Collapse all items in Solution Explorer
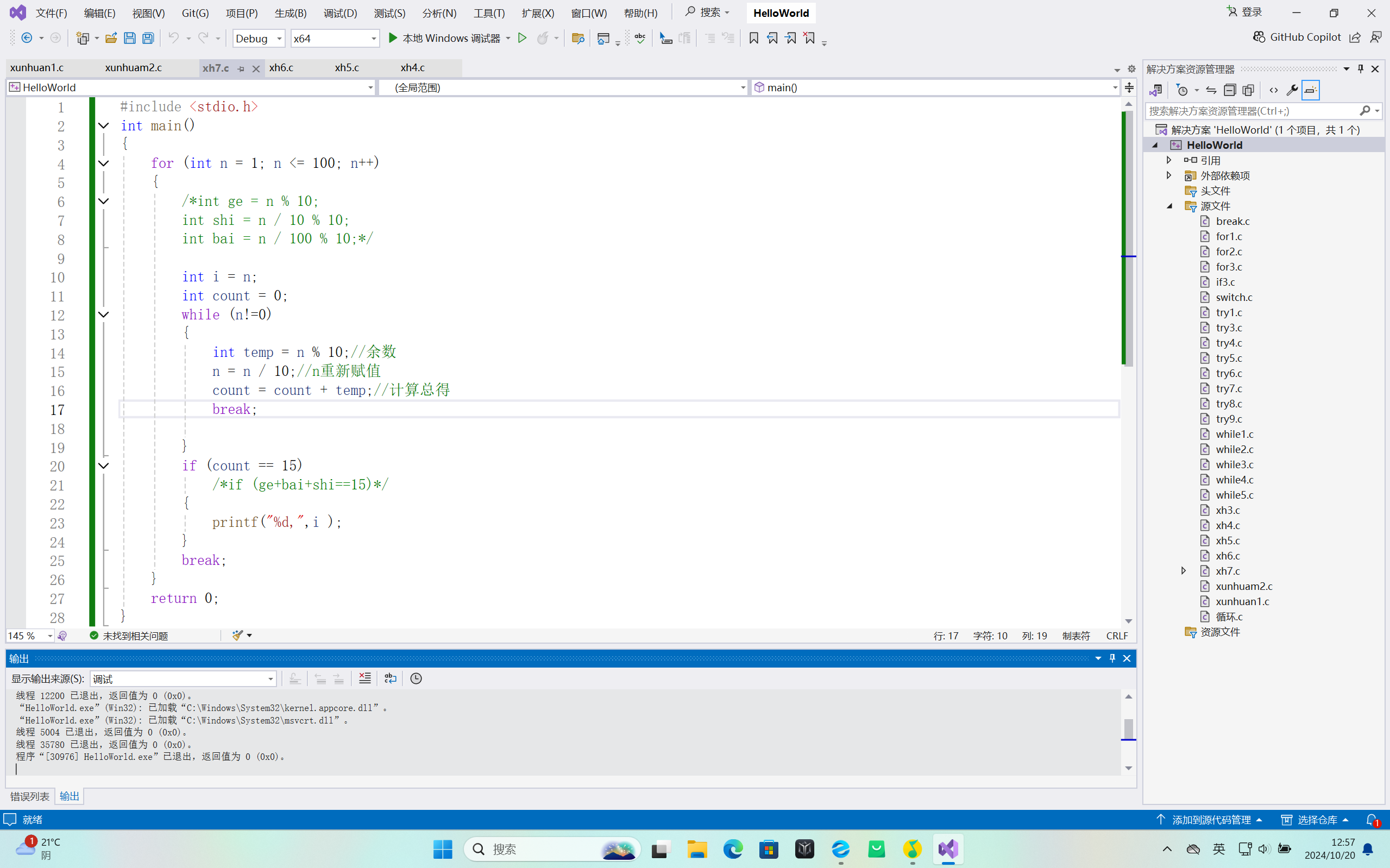 [x=1229, y=90]
